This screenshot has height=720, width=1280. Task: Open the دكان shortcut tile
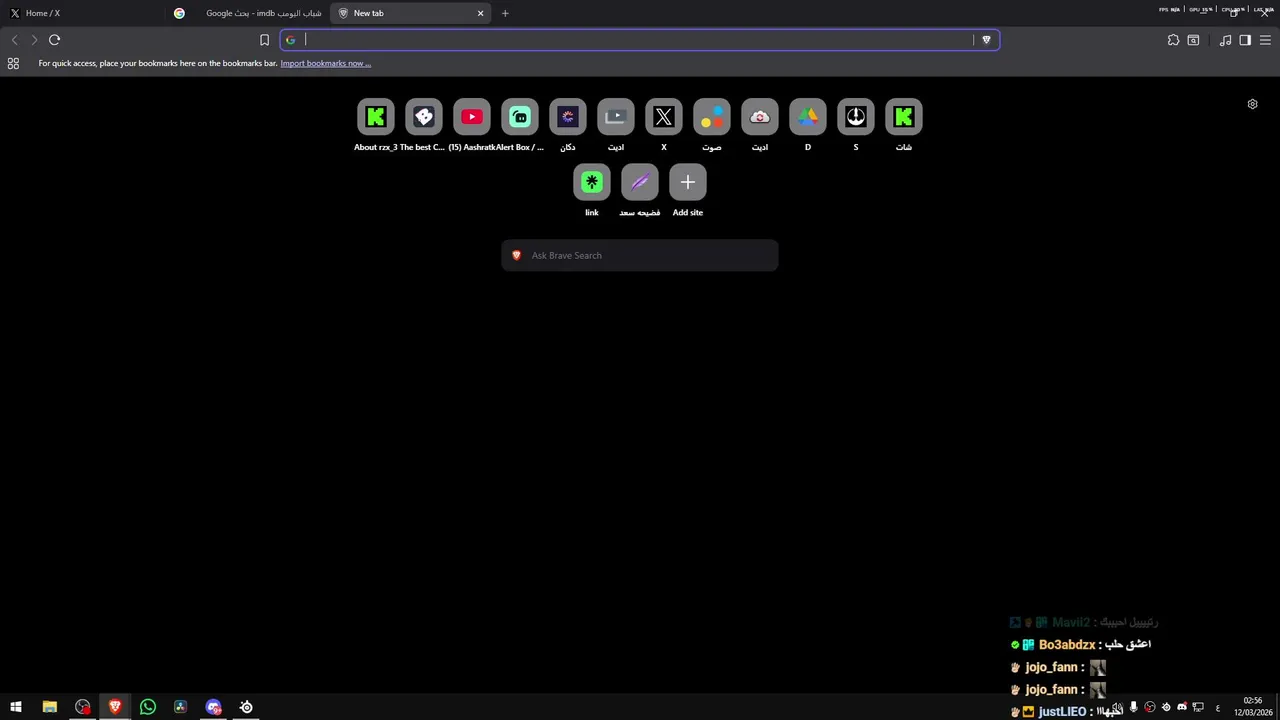click(568, 117)
